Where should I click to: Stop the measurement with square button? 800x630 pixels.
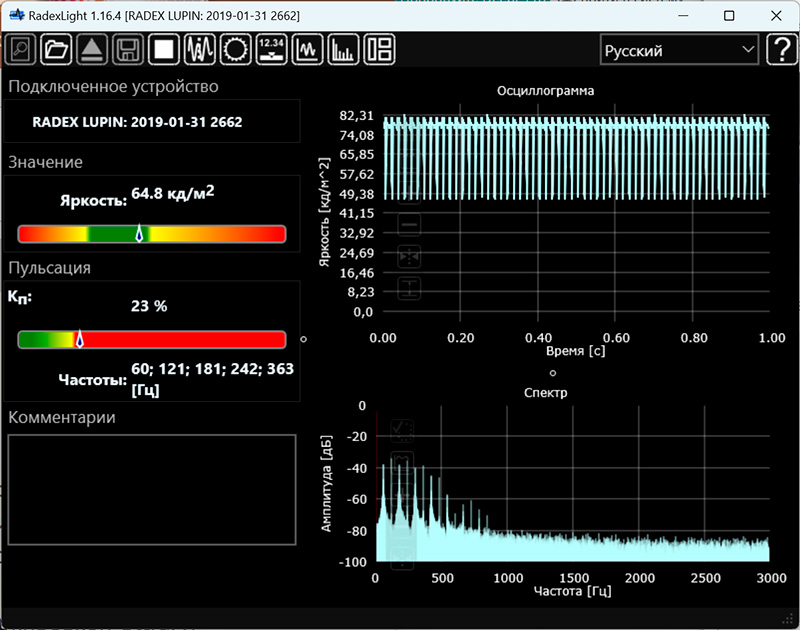[x=163, y=49]
